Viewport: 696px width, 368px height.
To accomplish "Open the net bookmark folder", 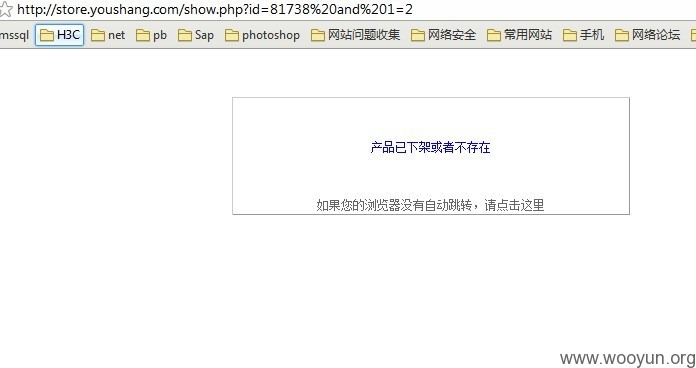I will coord(108,35).
